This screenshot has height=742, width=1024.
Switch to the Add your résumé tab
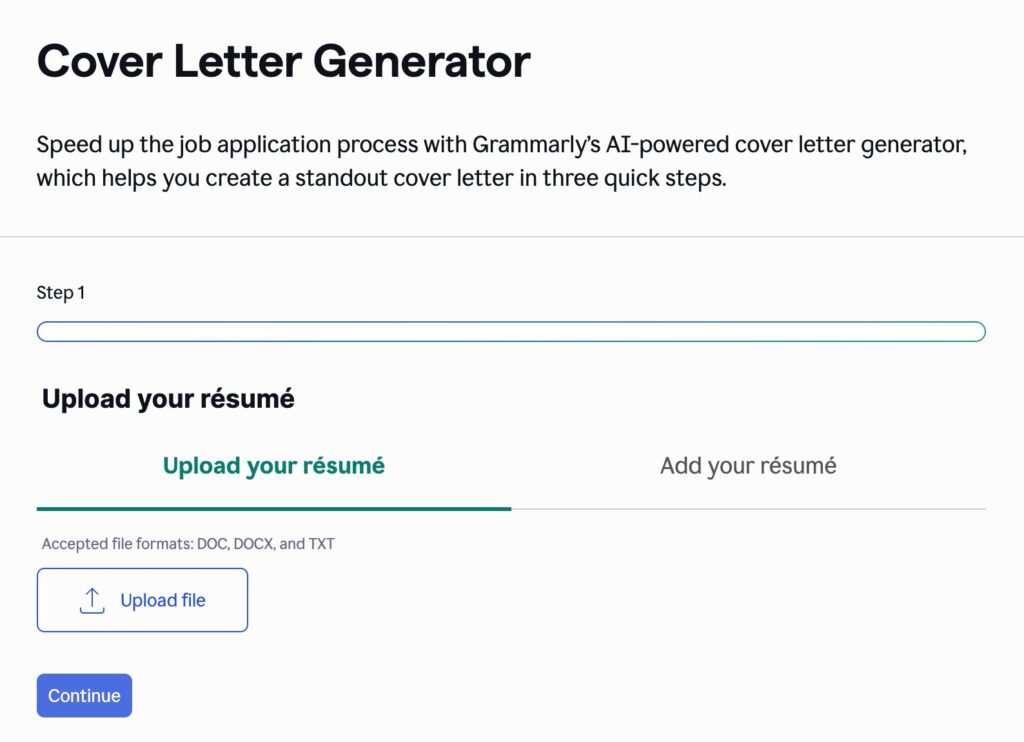748,466
